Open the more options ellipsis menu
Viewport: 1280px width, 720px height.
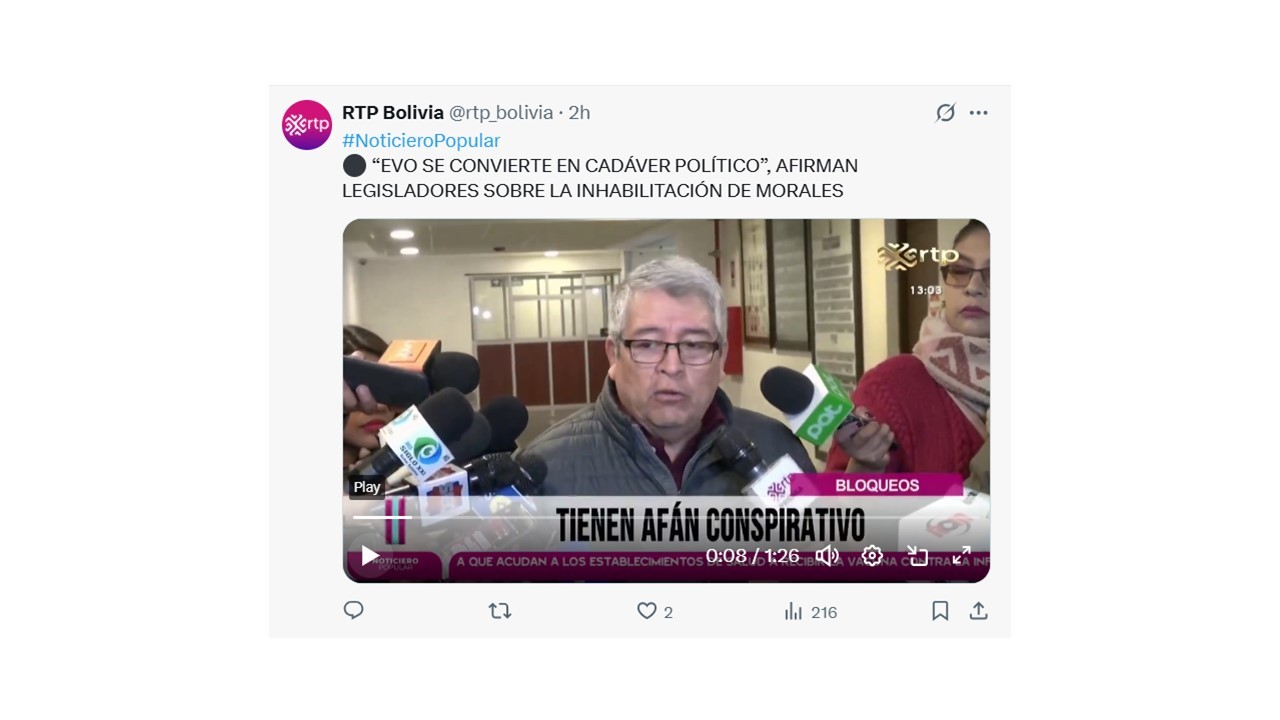979,113
